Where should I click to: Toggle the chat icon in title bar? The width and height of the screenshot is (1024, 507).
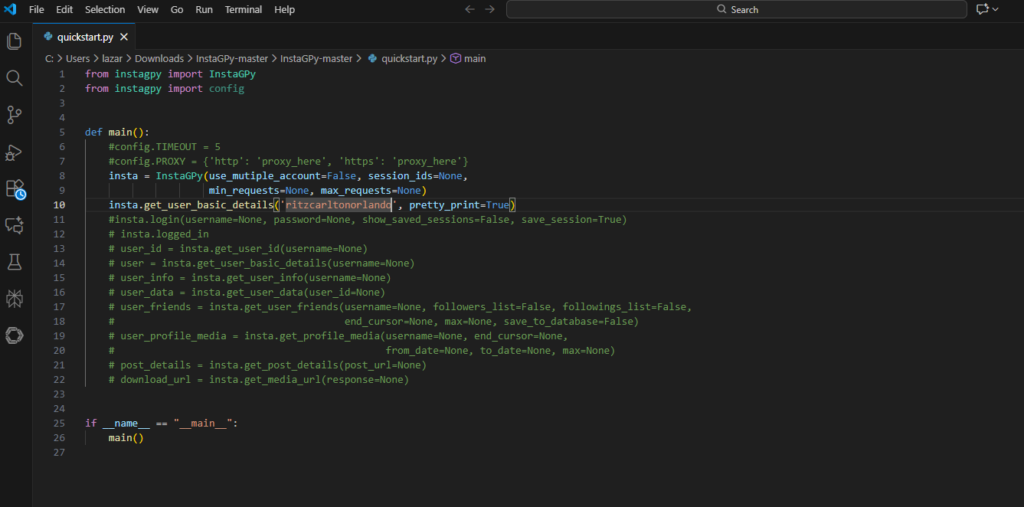pyautogui.click(x=982, y=9)
